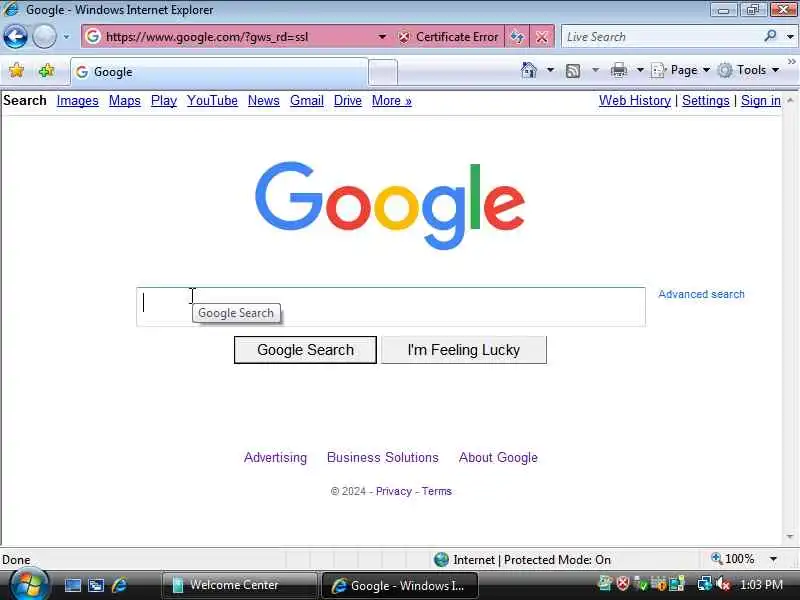Click the Google Search button

coord(305,350)
